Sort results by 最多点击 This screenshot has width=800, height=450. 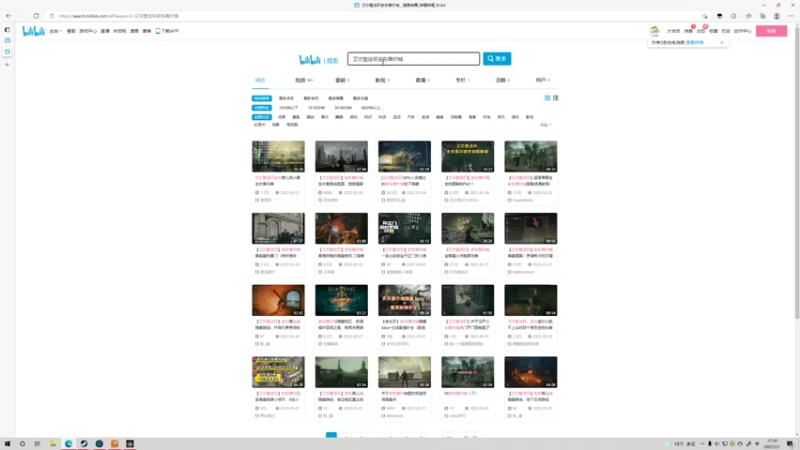(x=286, y=98)
